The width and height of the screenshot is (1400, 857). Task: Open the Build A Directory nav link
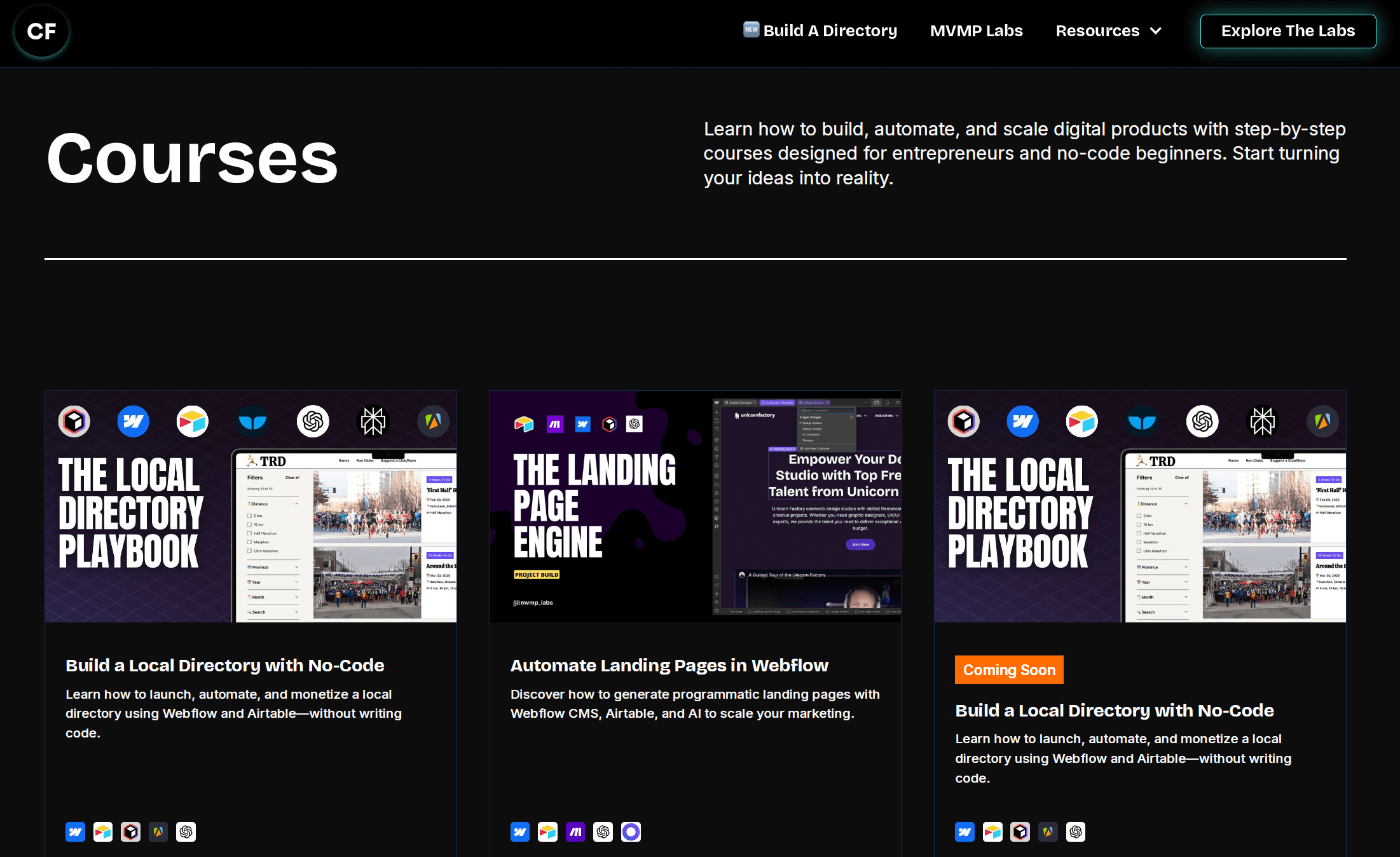point(830,31)
